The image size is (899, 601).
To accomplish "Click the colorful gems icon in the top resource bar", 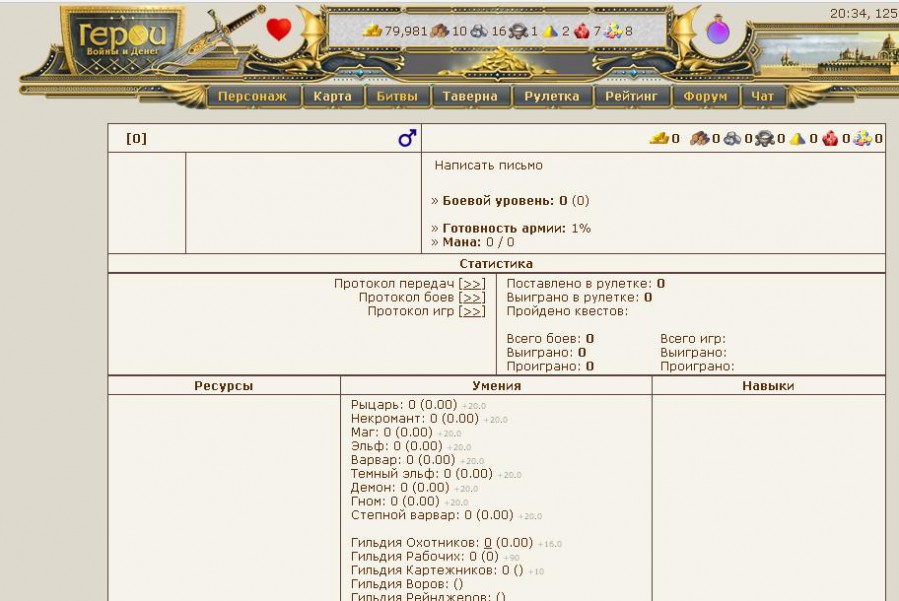I will [613, 31].
